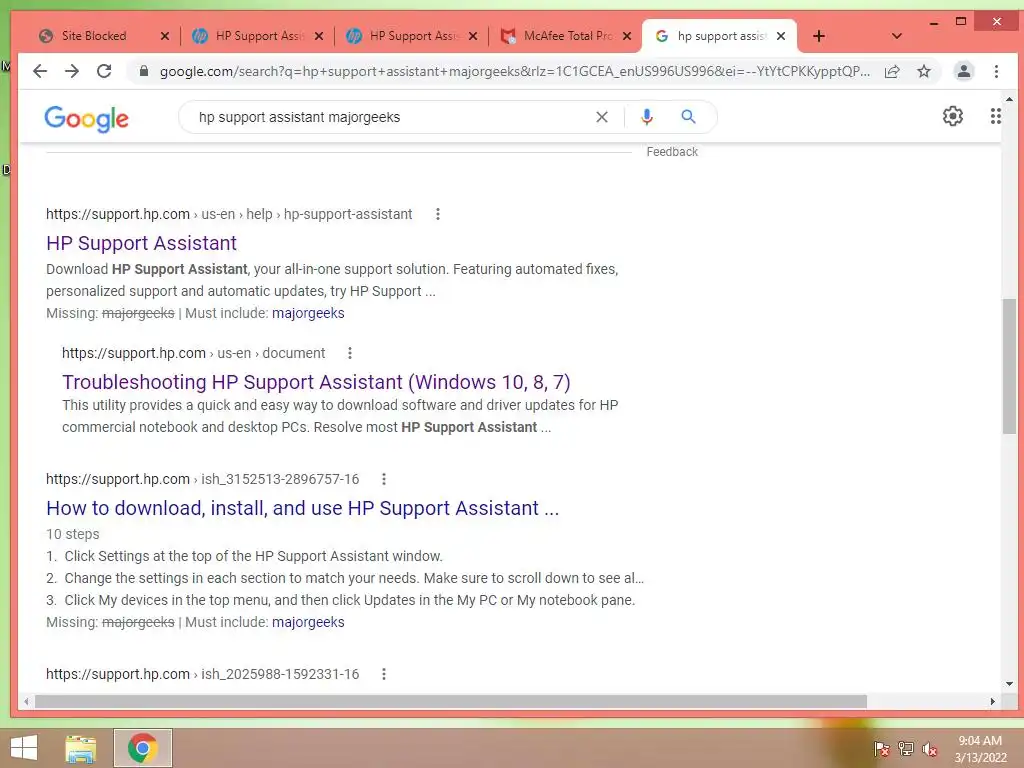Click support.hp.com document breadcrumb URL
This screenshot has width=1024, height=768.
click(x=193, y=353)
